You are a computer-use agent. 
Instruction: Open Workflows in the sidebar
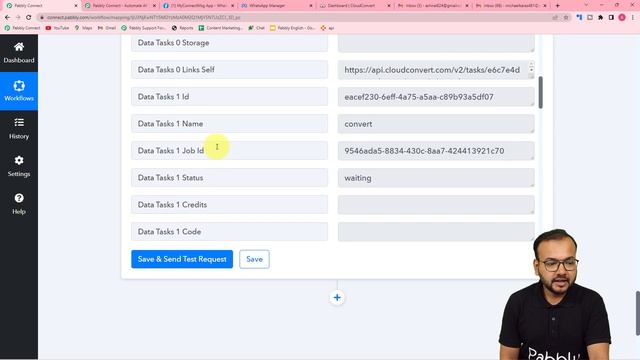pos(19,91)
